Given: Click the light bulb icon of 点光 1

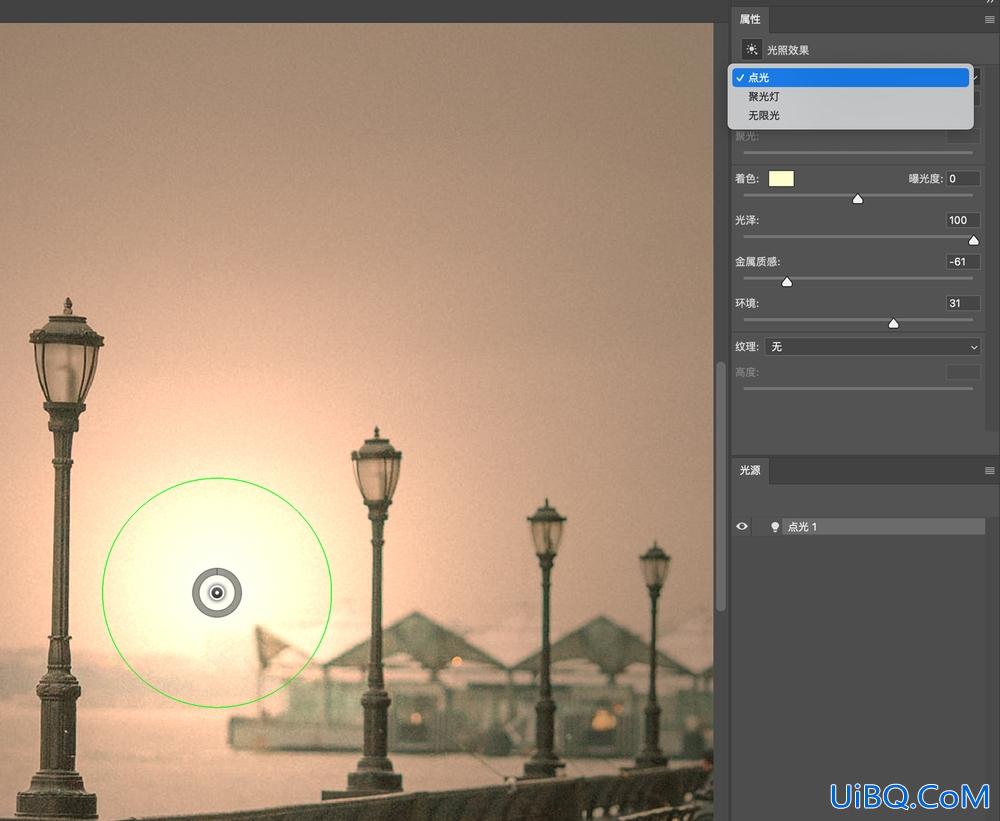Looking at the screenshot, I should click(x=775, y=527).
